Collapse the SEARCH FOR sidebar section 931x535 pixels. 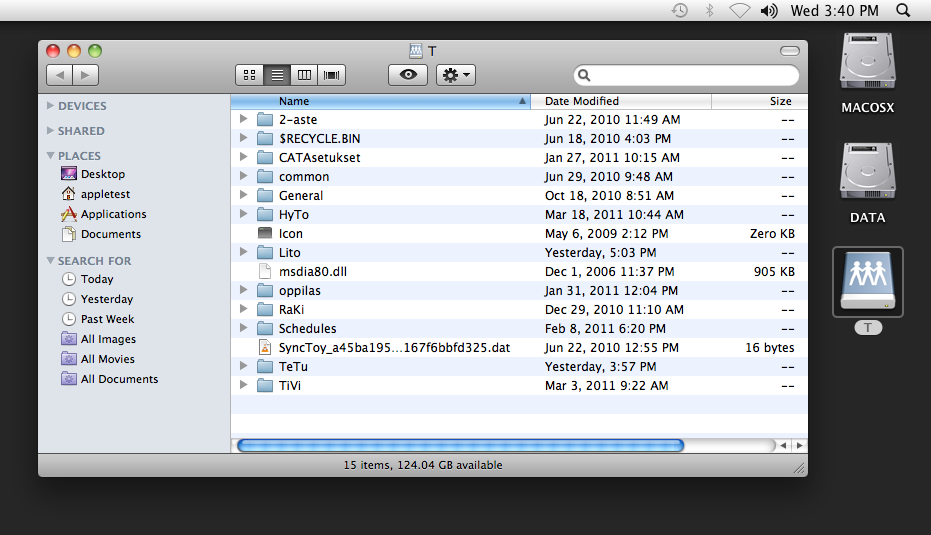pyautogui.click(x=50, y=261)
